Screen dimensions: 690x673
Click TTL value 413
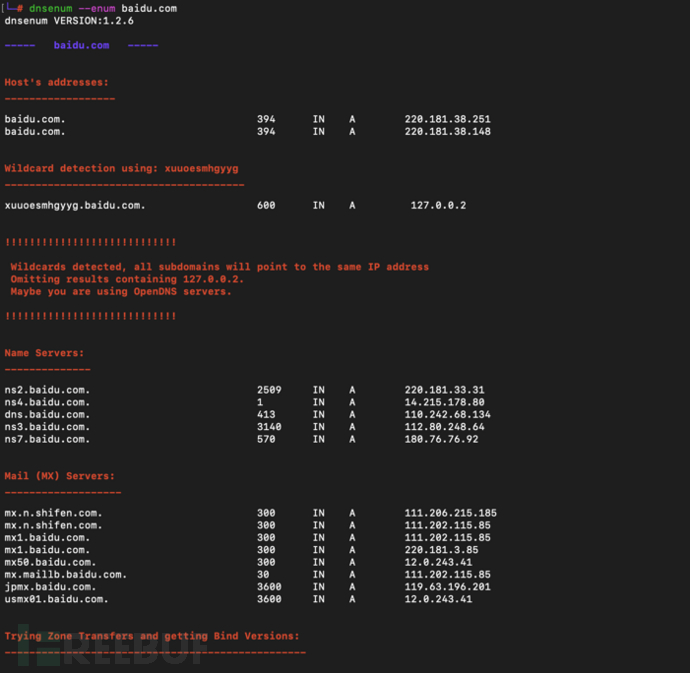(x=266, y=415)
